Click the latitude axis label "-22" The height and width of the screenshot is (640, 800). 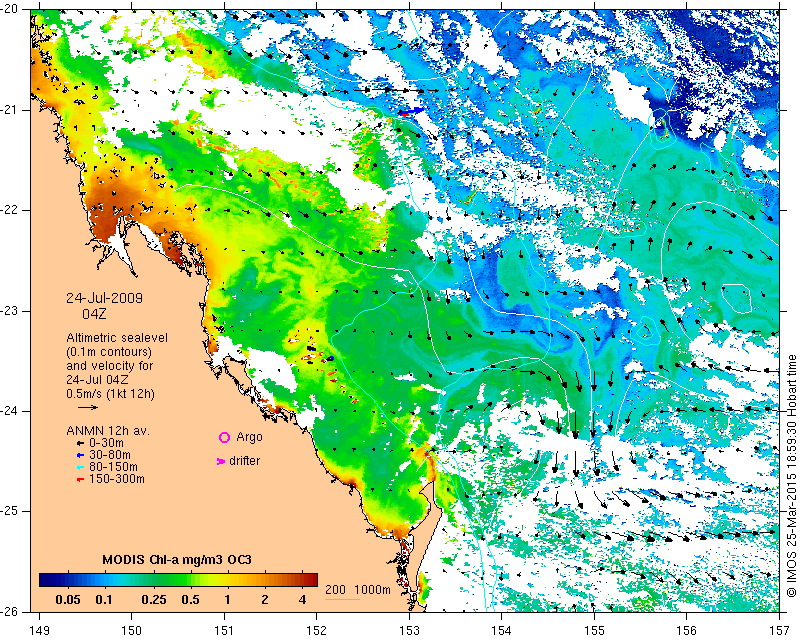pyautogui.click(x=10, y=210)
